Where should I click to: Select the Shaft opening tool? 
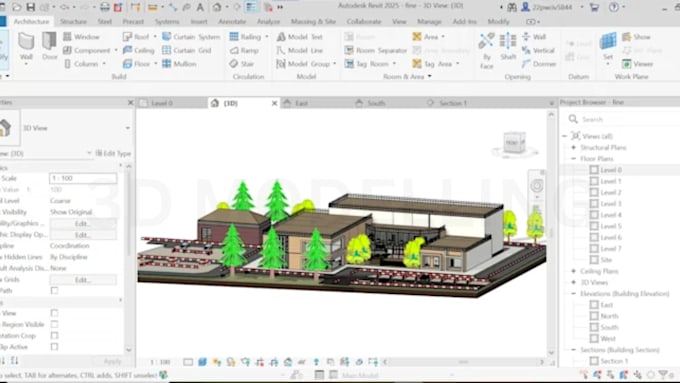coord(508,46)
